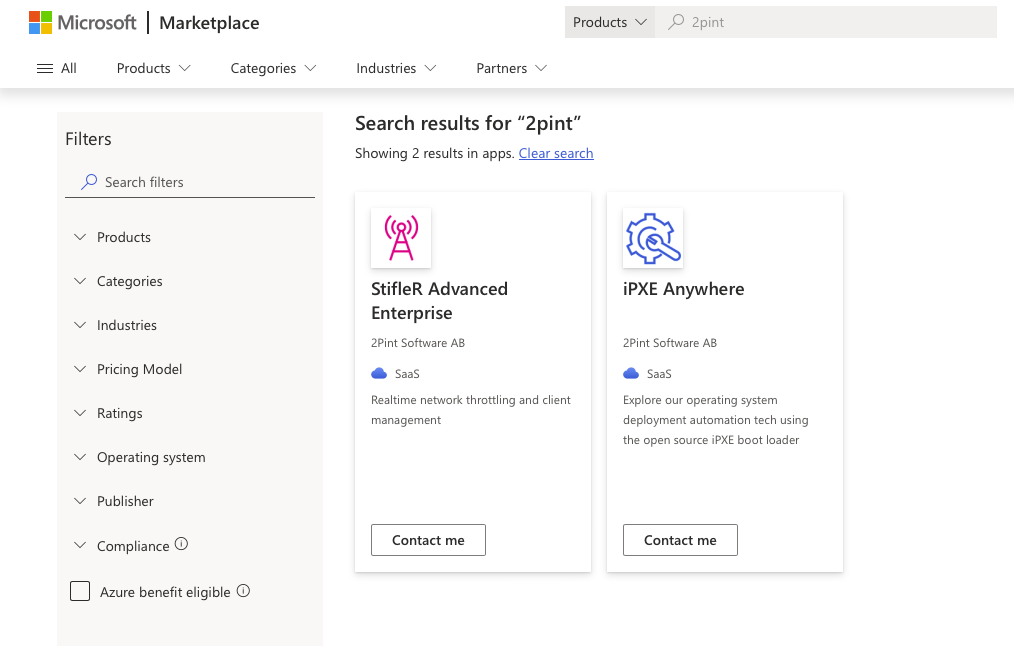
Task: Enable Azure benefit eligible checkbox
Action: click(80, 591)
